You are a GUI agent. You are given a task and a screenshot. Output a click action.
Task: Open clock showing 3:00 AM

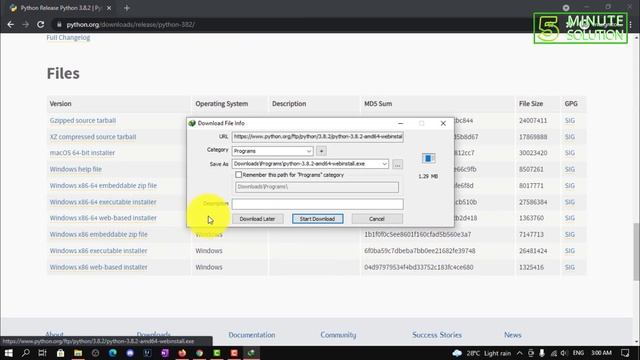click(x=602, y=353)
